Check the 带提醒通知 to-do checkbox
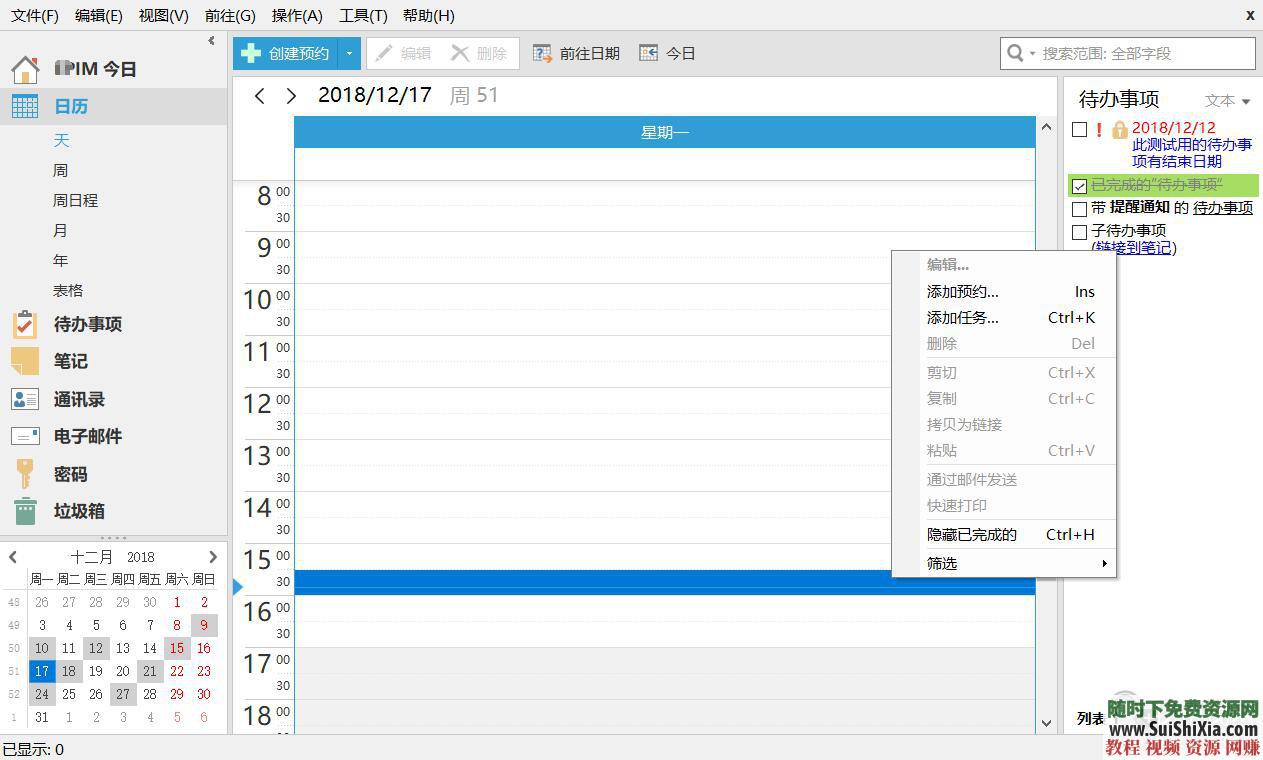 pyautogui.click(x=1079, y=208)
